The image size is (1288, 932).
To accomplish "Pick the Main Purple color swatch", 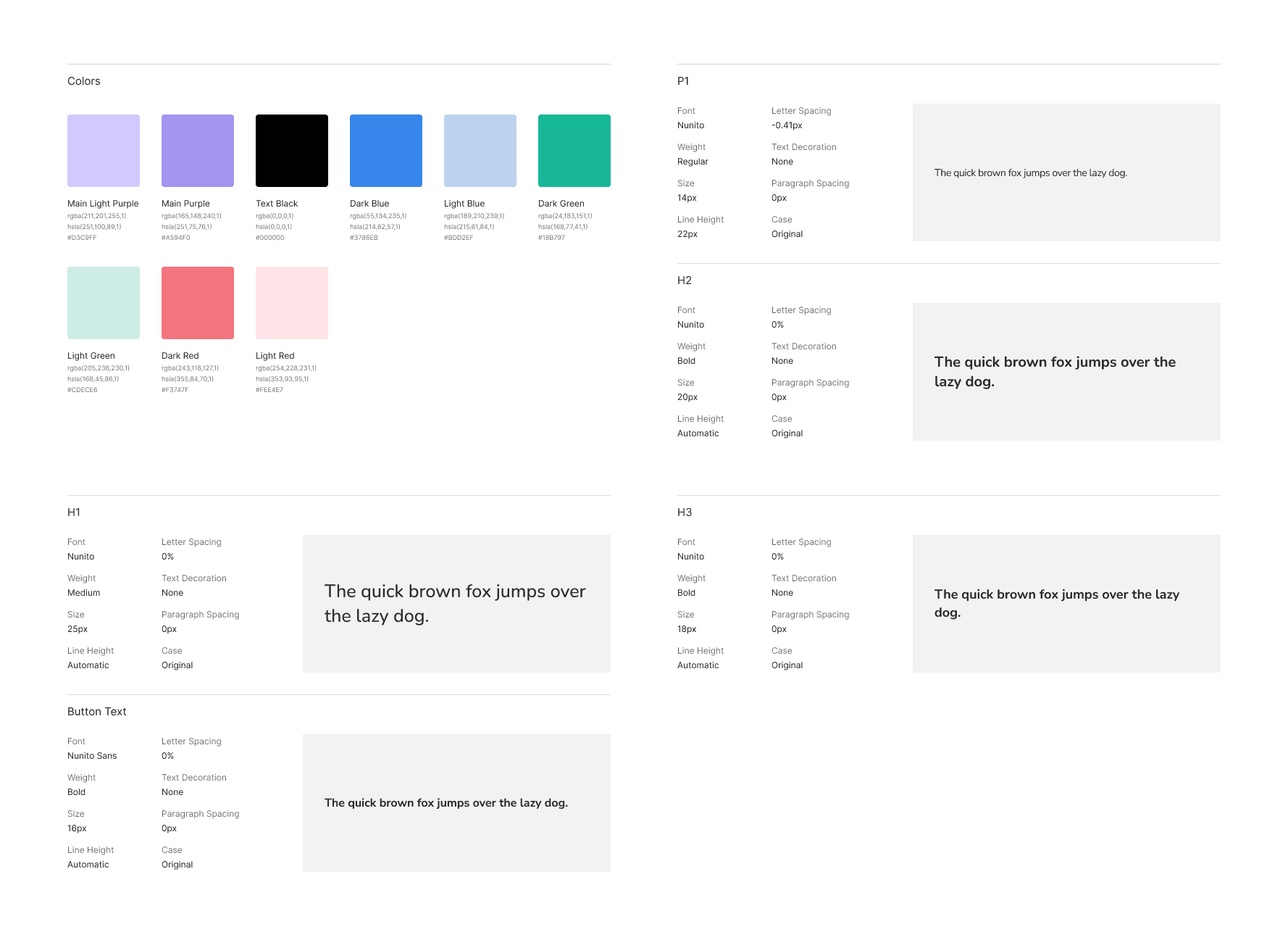I will [198, 151].
